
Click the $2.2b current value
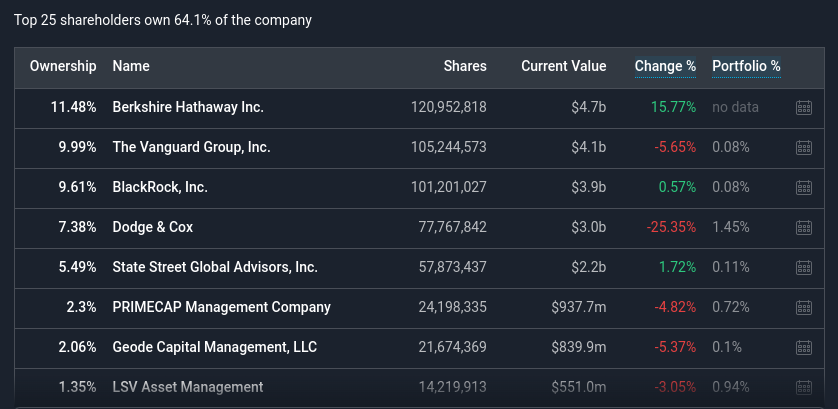coord(588,267)
